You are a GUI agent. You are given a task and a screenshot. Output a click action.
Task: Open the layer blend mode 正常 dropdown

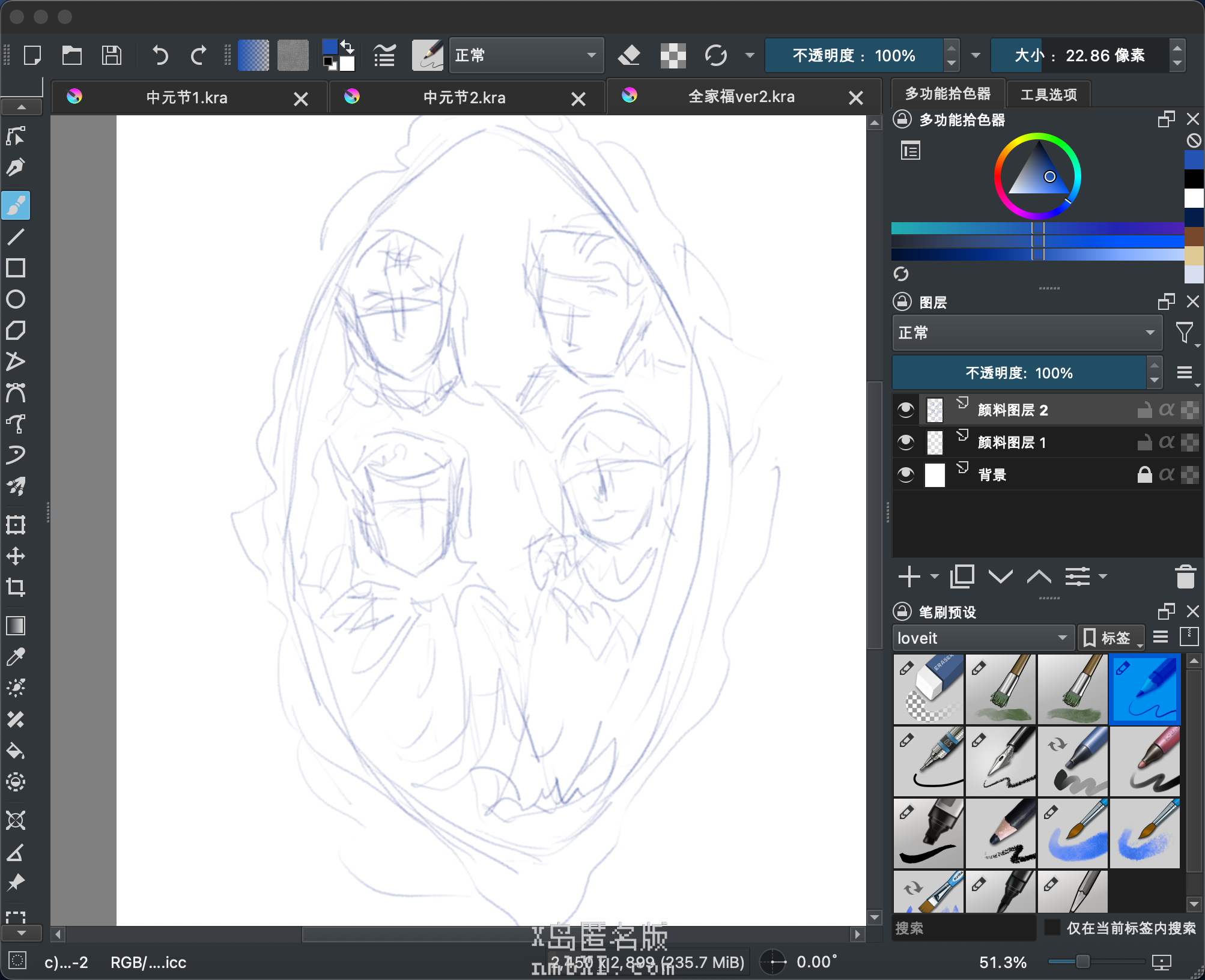pos(1027,333)
